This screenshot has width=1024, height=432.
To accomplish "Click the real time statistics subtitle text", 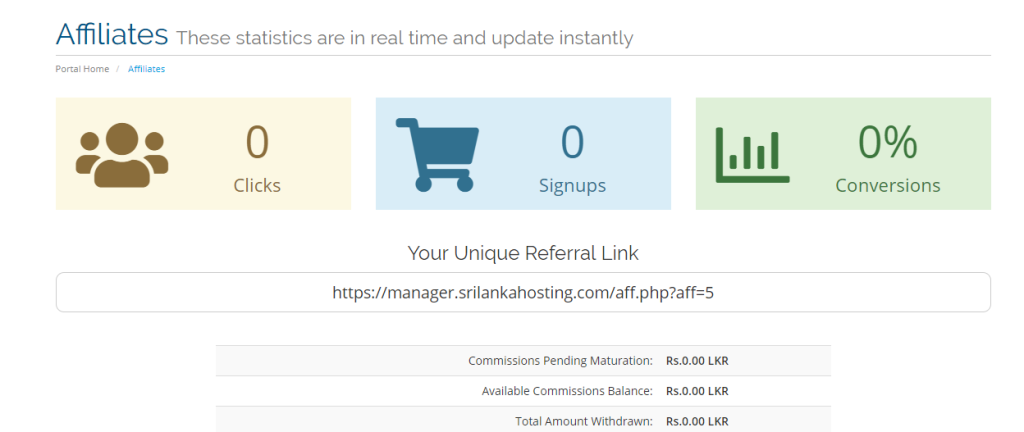I will coord(404,38).
